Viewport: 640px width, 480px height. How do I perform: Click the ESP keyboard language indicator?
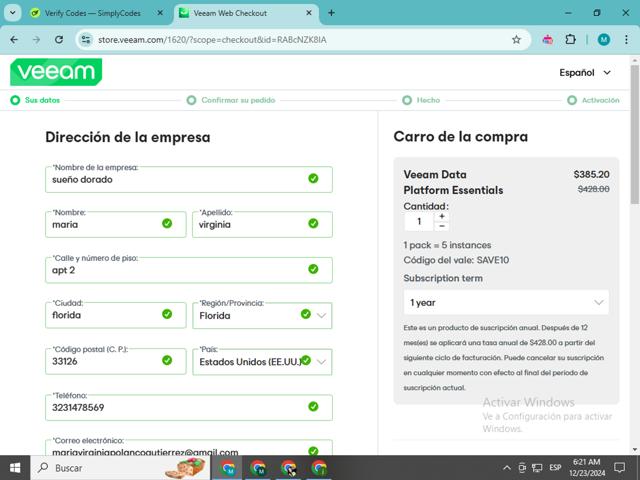click(x=555, y=468)
